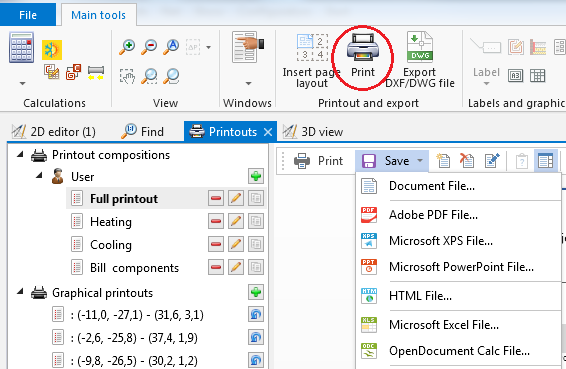566x369 pixels.
Task: Click the magnifier with letter A
Action: tap(171, 47)
